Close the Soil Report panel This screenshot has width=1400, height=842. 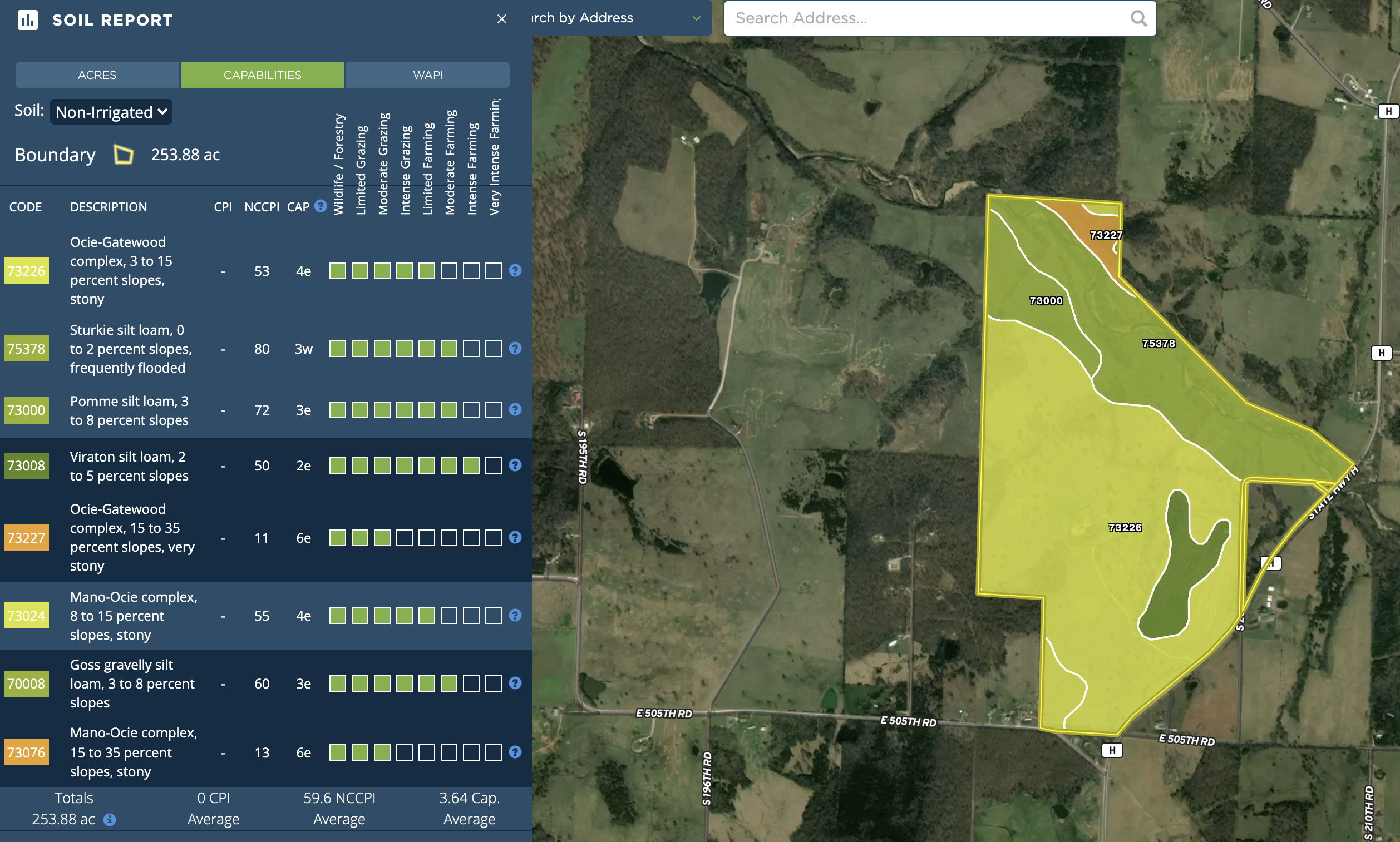501,19
